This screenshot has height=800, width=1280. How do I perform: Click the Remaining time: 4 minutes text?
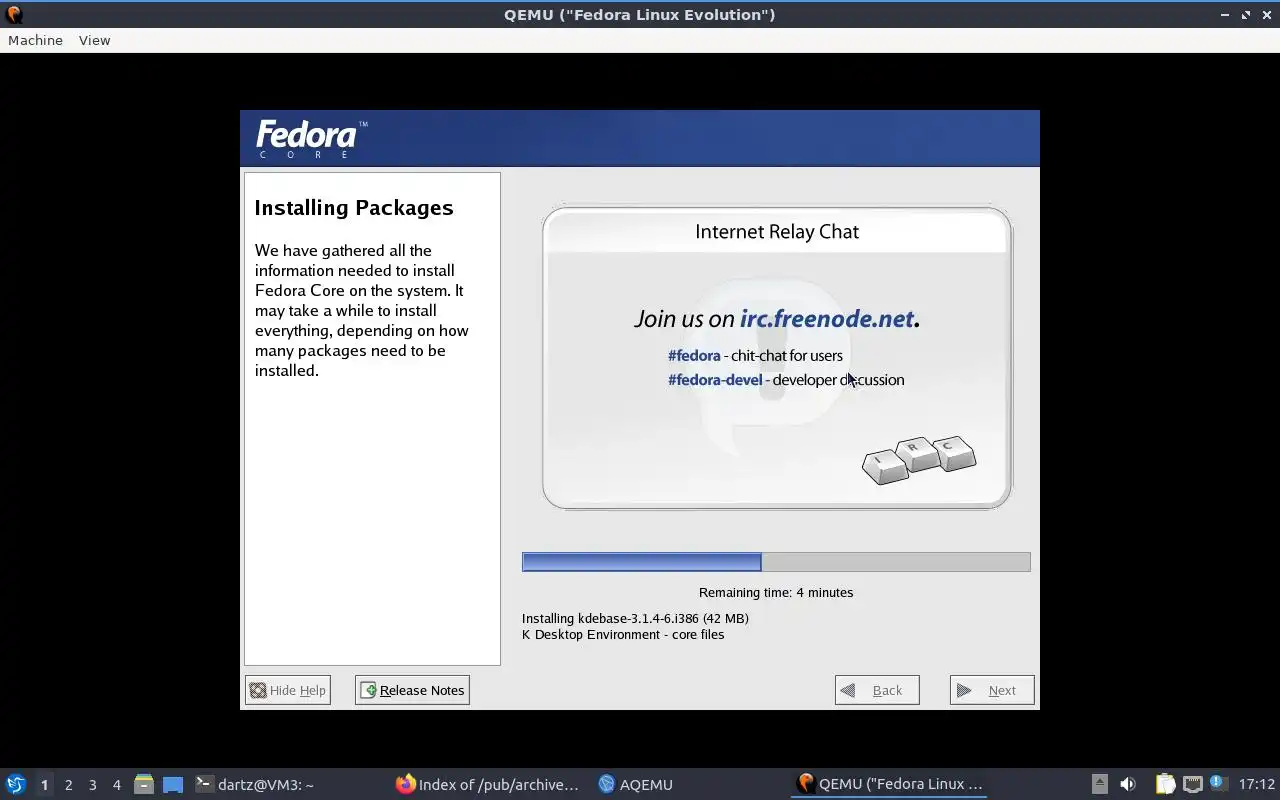pos(776,592)
